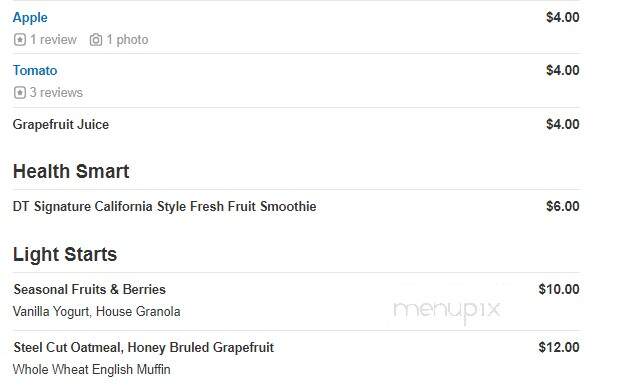Click the star review icon under Tomato
Screen dimensions: 626x392
20,93
